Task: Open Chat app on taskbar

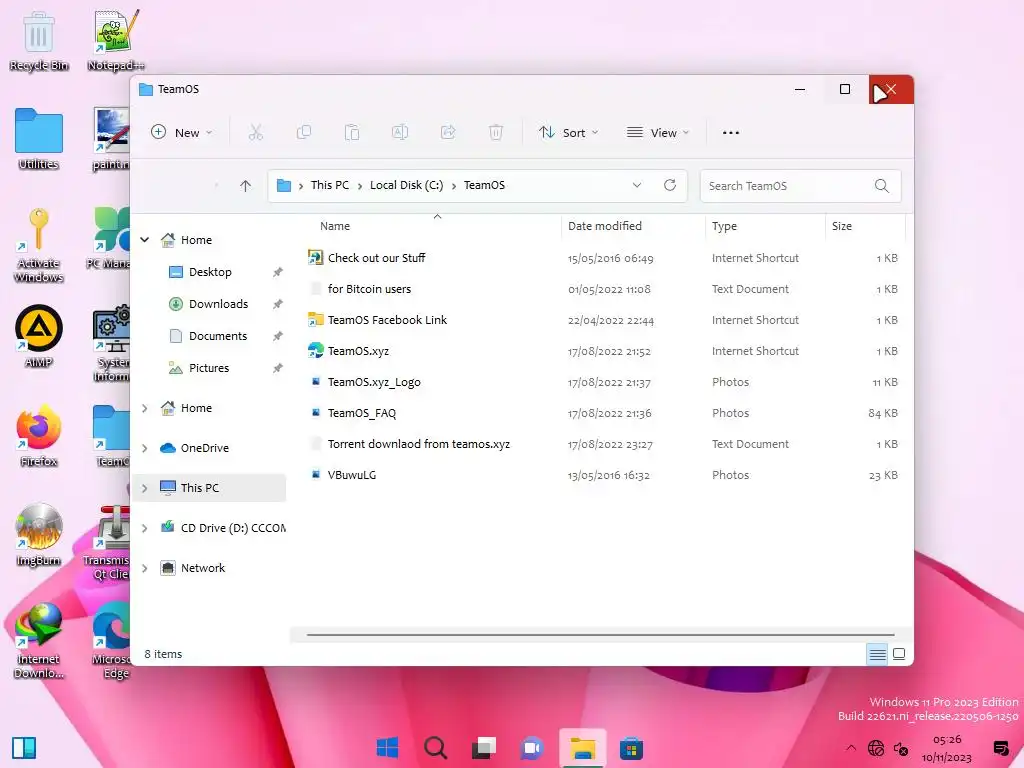Action: coord(532,748)
